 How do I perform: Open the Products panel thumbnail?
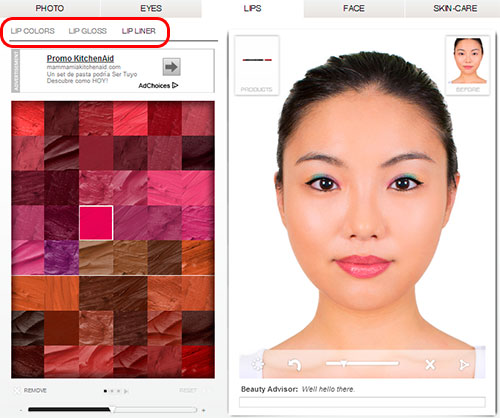tap(257, 65)
